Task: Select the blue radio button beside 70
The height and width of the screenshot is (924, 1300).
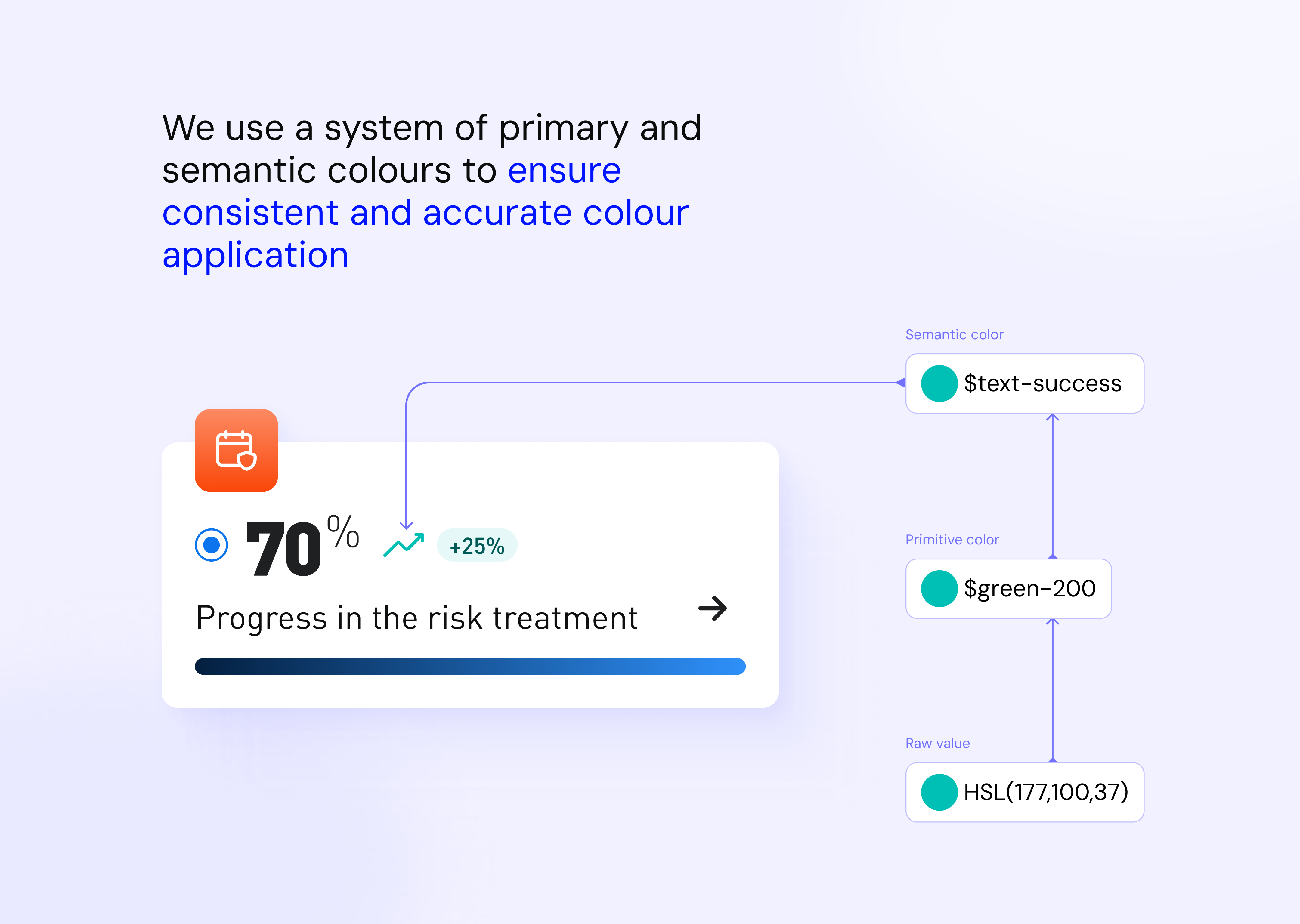Action: tap(211, 544)
